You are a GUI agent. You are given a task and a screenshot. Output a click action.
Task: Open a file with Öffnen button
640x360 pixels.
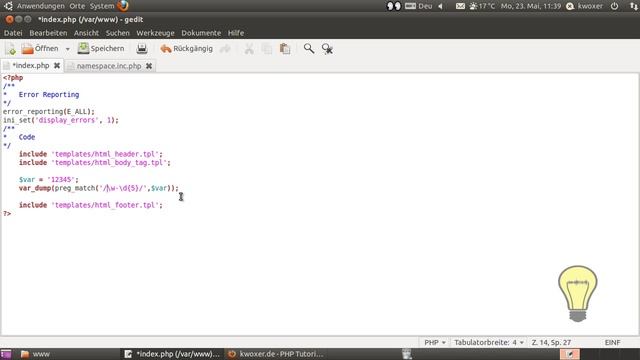click(40, 49)
